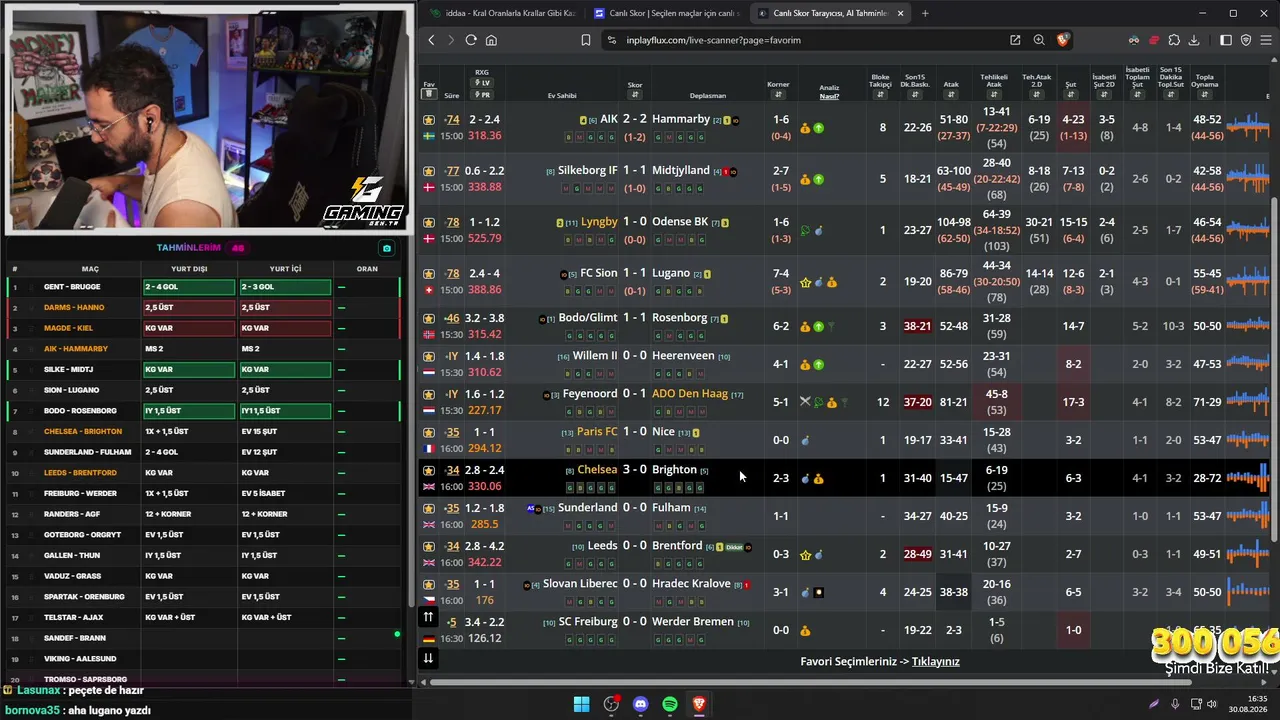
Task: Toggle favorite star for Bodo/Glimt - Rosenborg
Action: pos(429,319)
